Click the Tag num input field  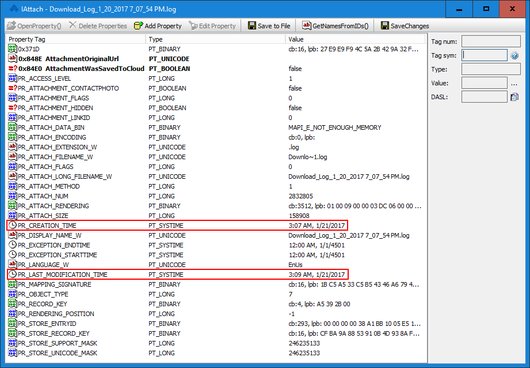pyautogui.click(x=491, y=42)
